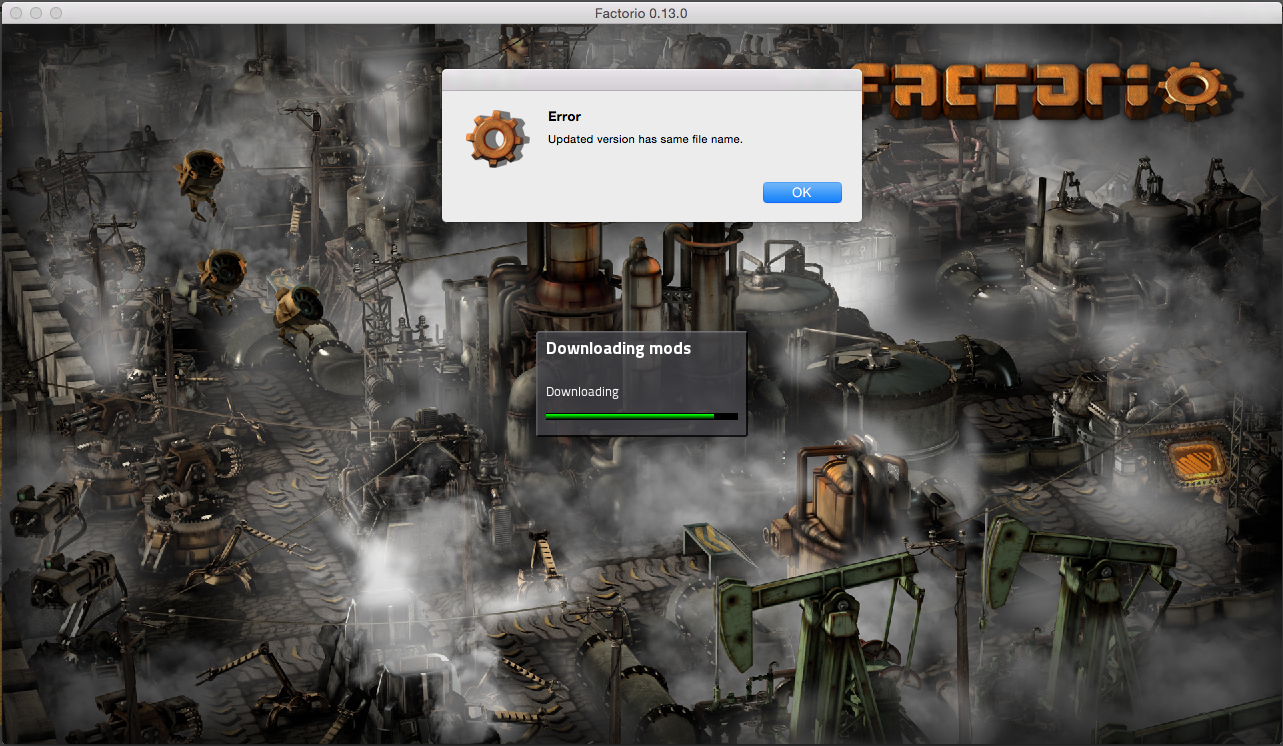Maximize the Factorio window
Screen dimensions: 1283x746
[55, 13]
